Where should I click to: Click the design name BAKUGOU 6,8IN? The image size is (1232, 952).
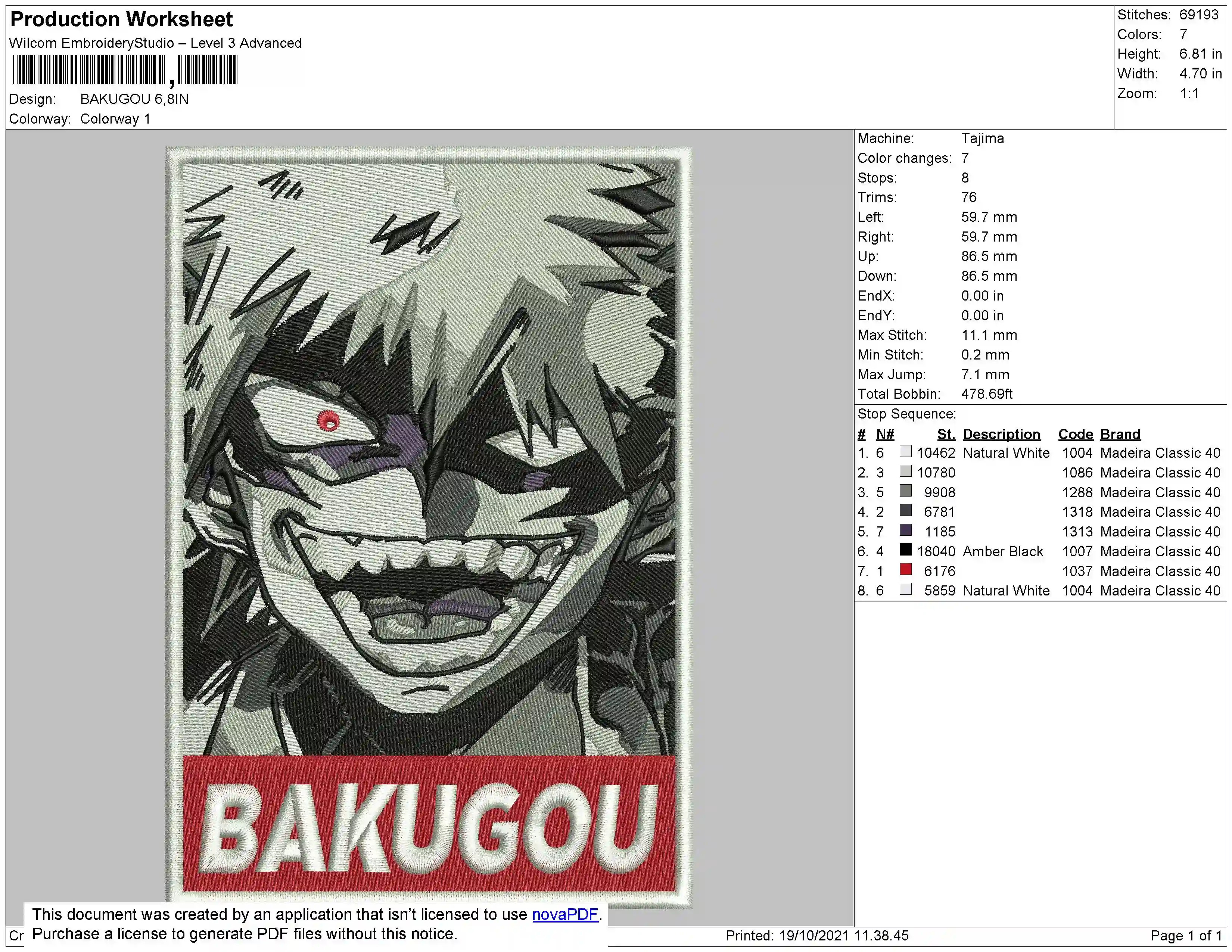tap(134, 99)
